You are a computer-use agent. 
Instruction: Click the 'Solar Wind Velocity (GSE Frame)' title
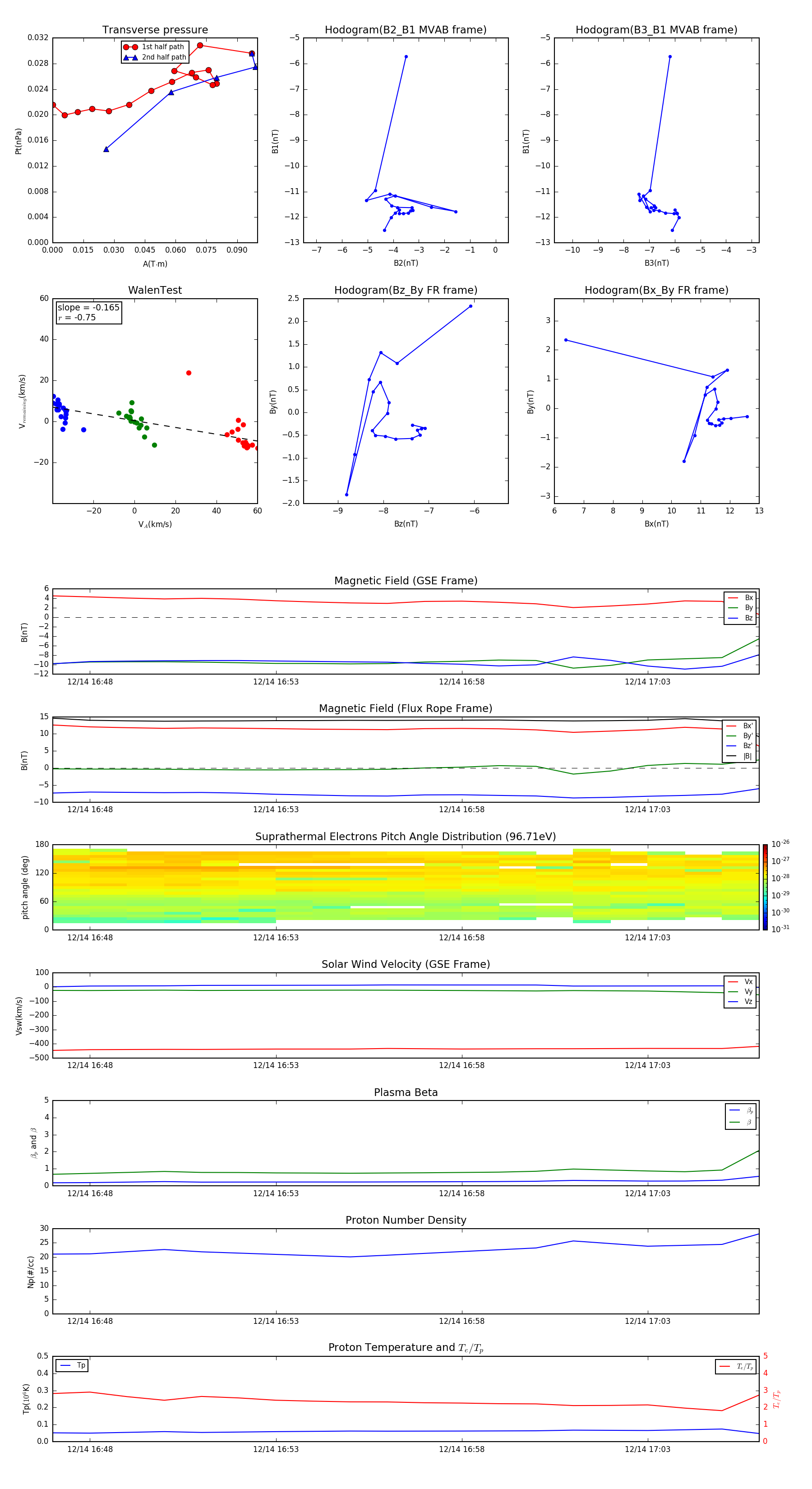(406, 964)
